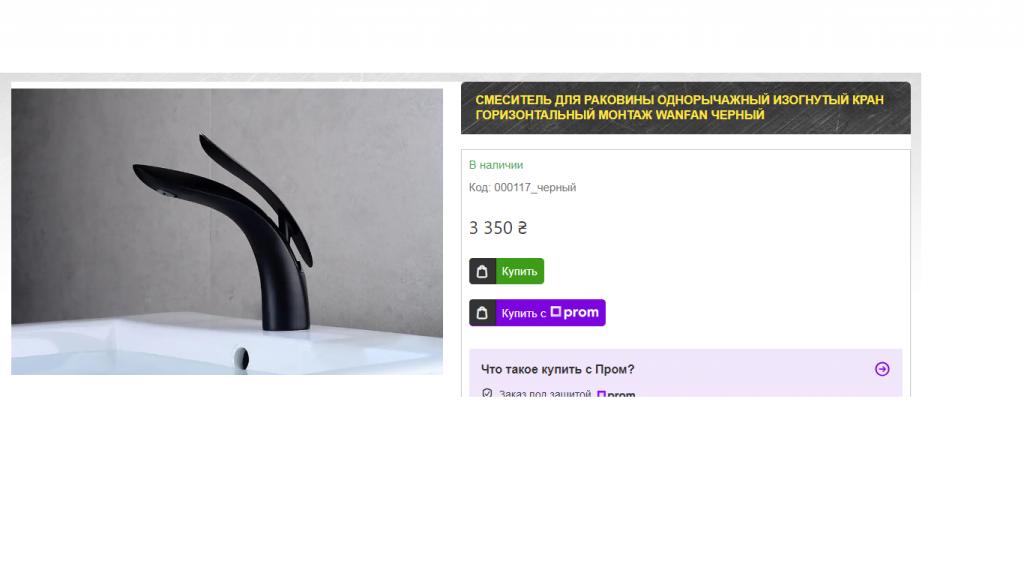This screenshot has width=1024, height=576.
Task: Click the prom logo inside the purple button
Action: click(x=575, y=312)
